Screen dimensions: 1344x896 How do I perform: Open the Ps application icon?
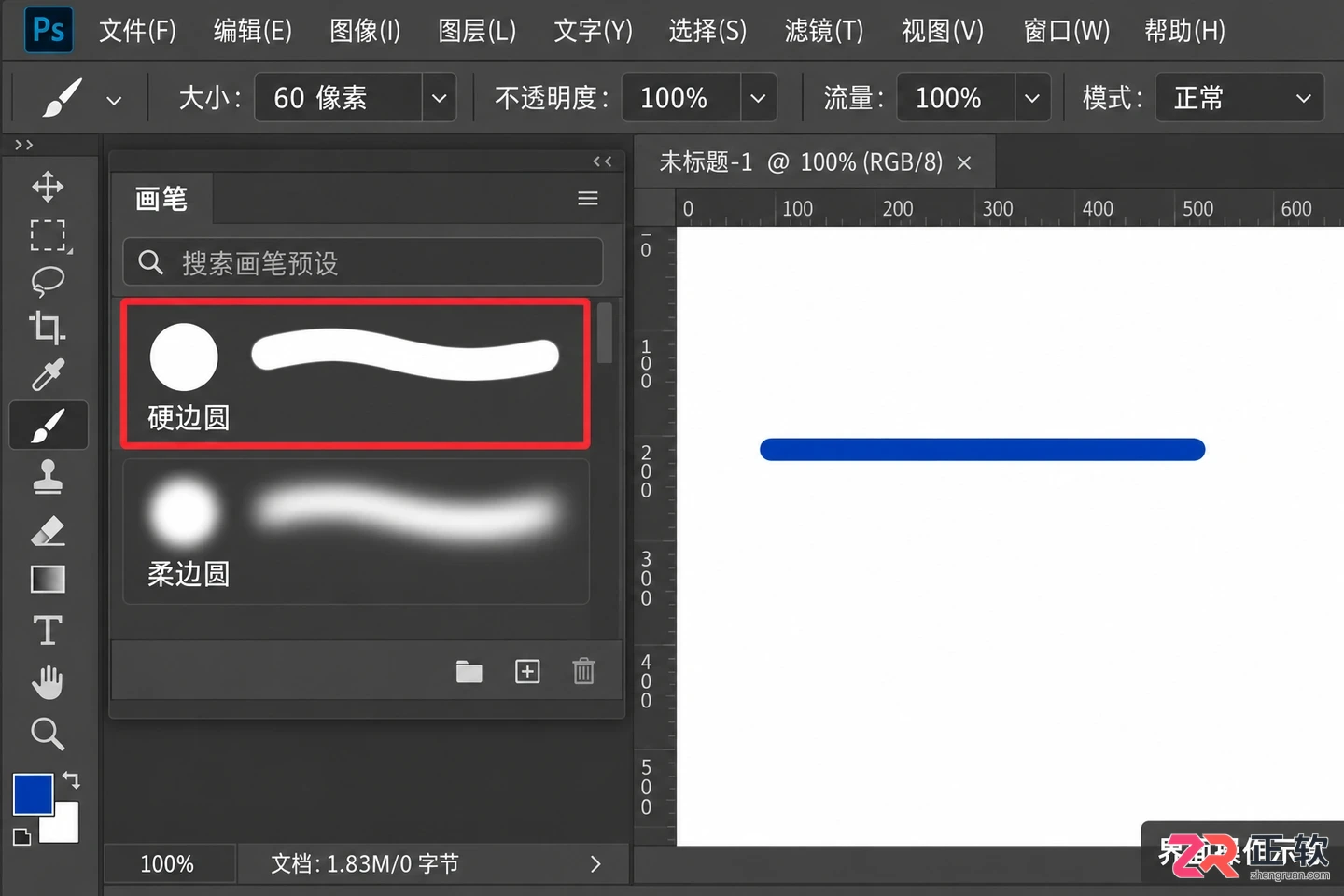[49, 30]
